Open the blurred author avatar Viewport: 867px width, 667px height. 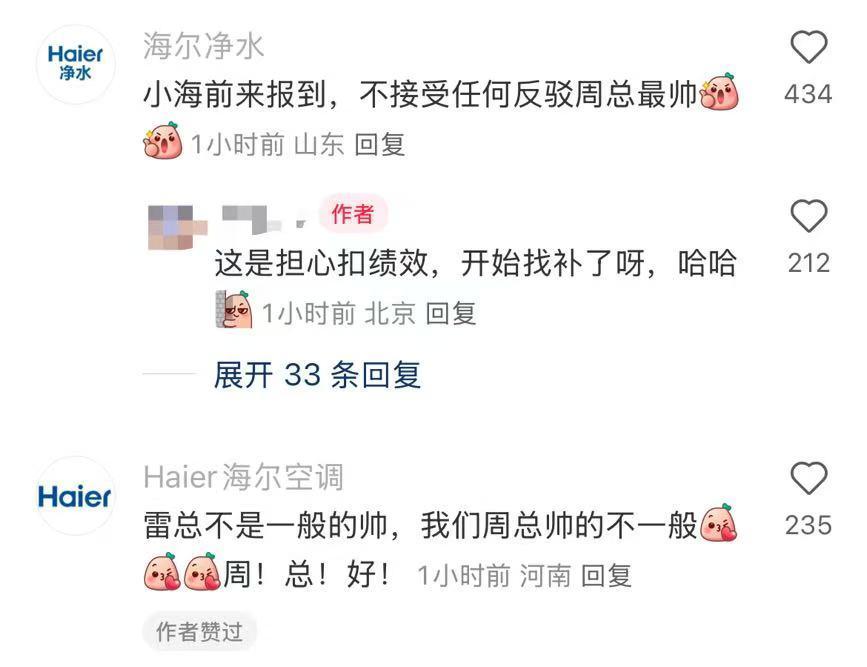pyautogui.click(x=177, y=227)
